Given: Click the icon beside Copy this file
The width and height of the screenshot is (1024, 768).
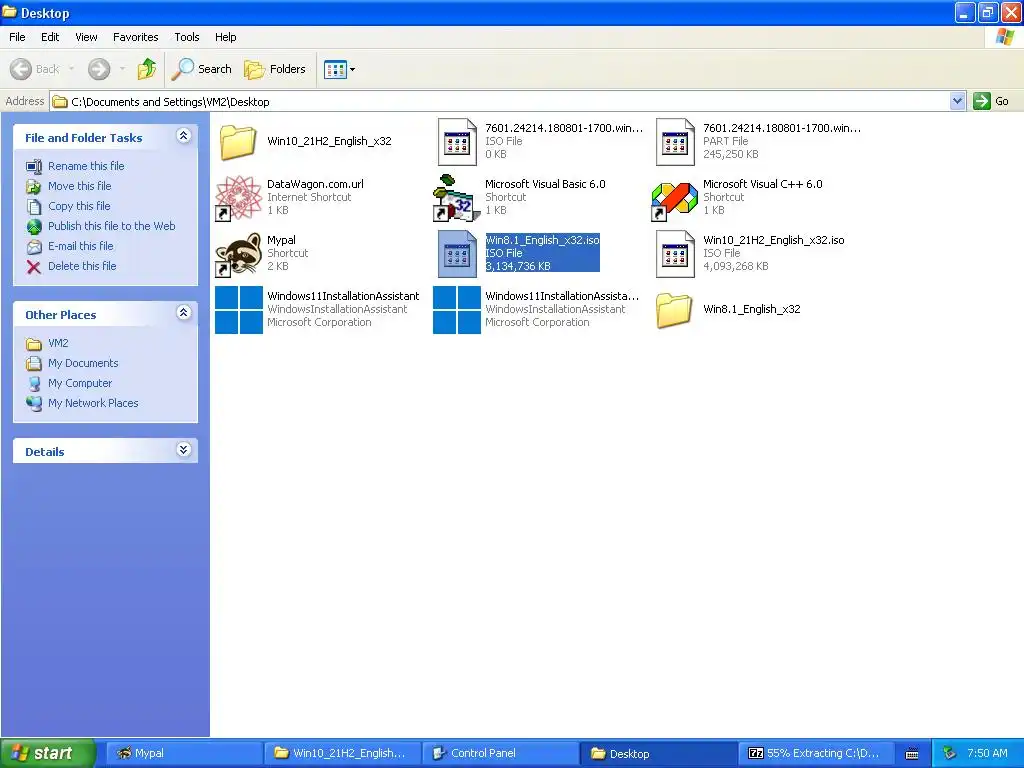Looking at the screenshot, I should 34,206.
